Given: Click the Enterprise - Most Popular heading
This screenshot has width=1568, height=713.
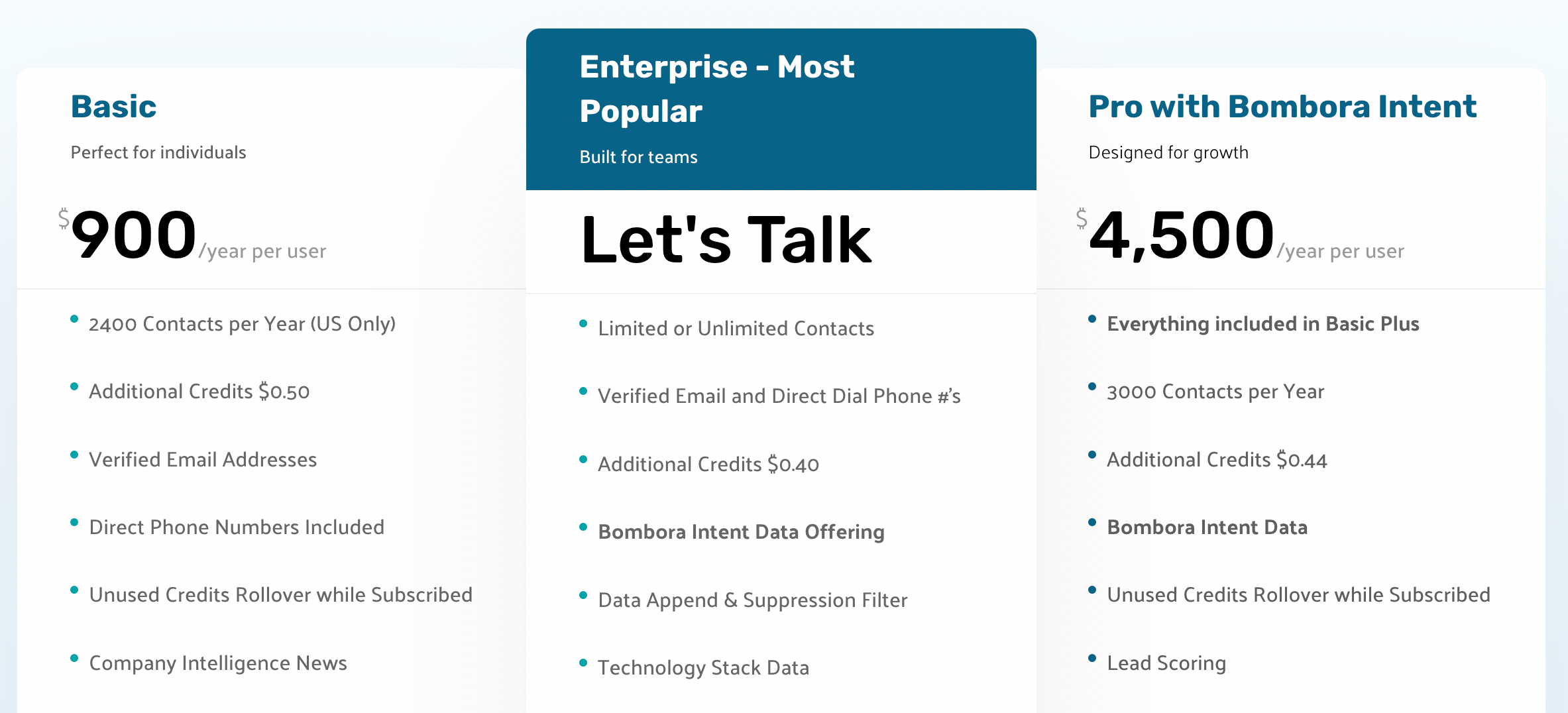Looking at the screenshot, I should [x=716, y=88].
